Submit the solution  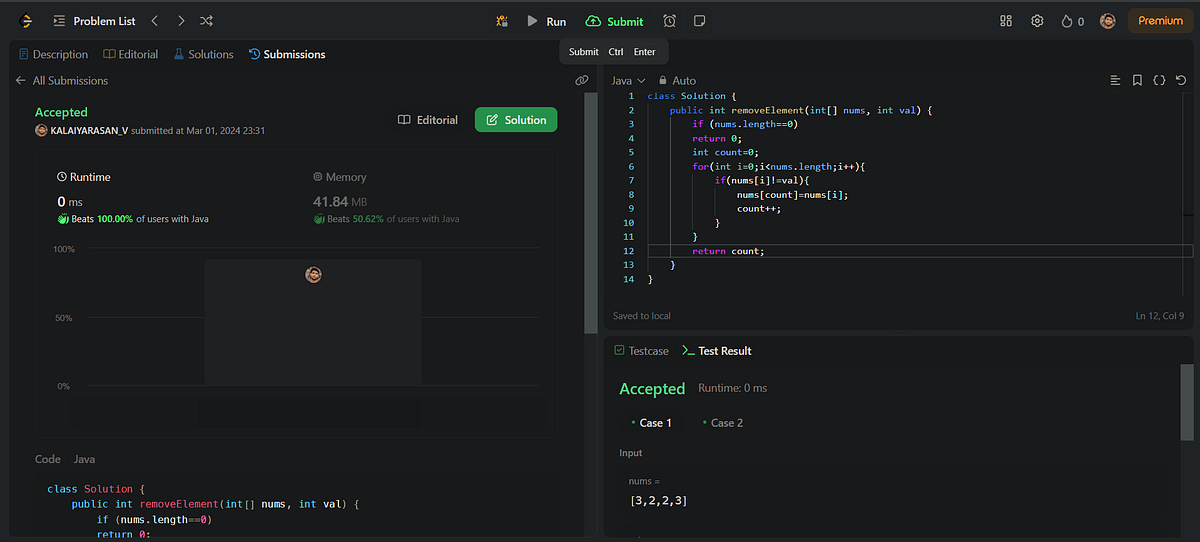[615, 21]
